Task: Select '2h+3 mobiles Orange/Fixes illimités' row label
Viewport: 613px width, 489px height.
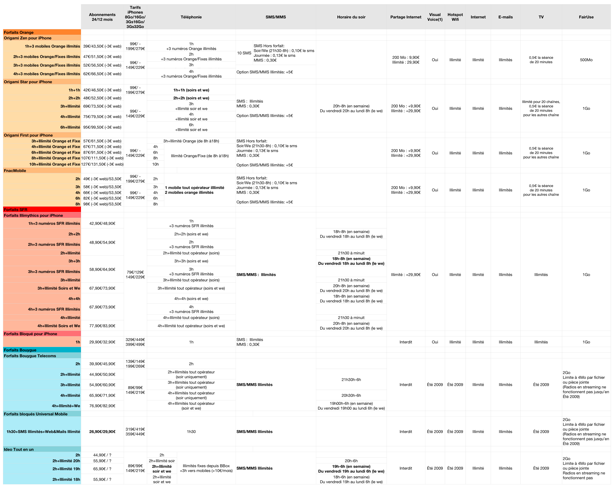Action: pyautogui.click(x=47, y=57)
